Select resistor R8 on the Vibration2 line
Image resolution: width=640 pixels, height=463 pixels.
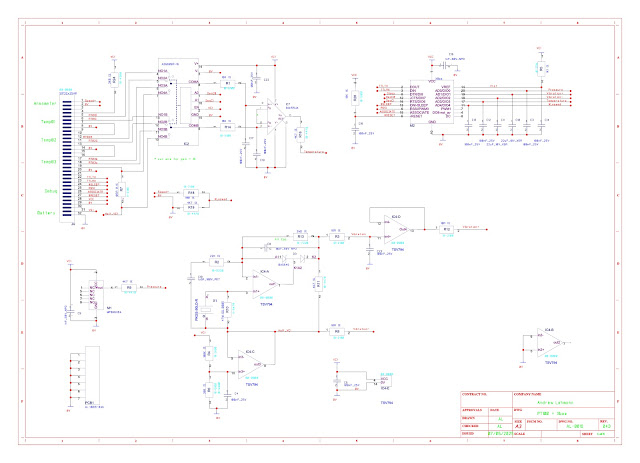pos(337,332)
